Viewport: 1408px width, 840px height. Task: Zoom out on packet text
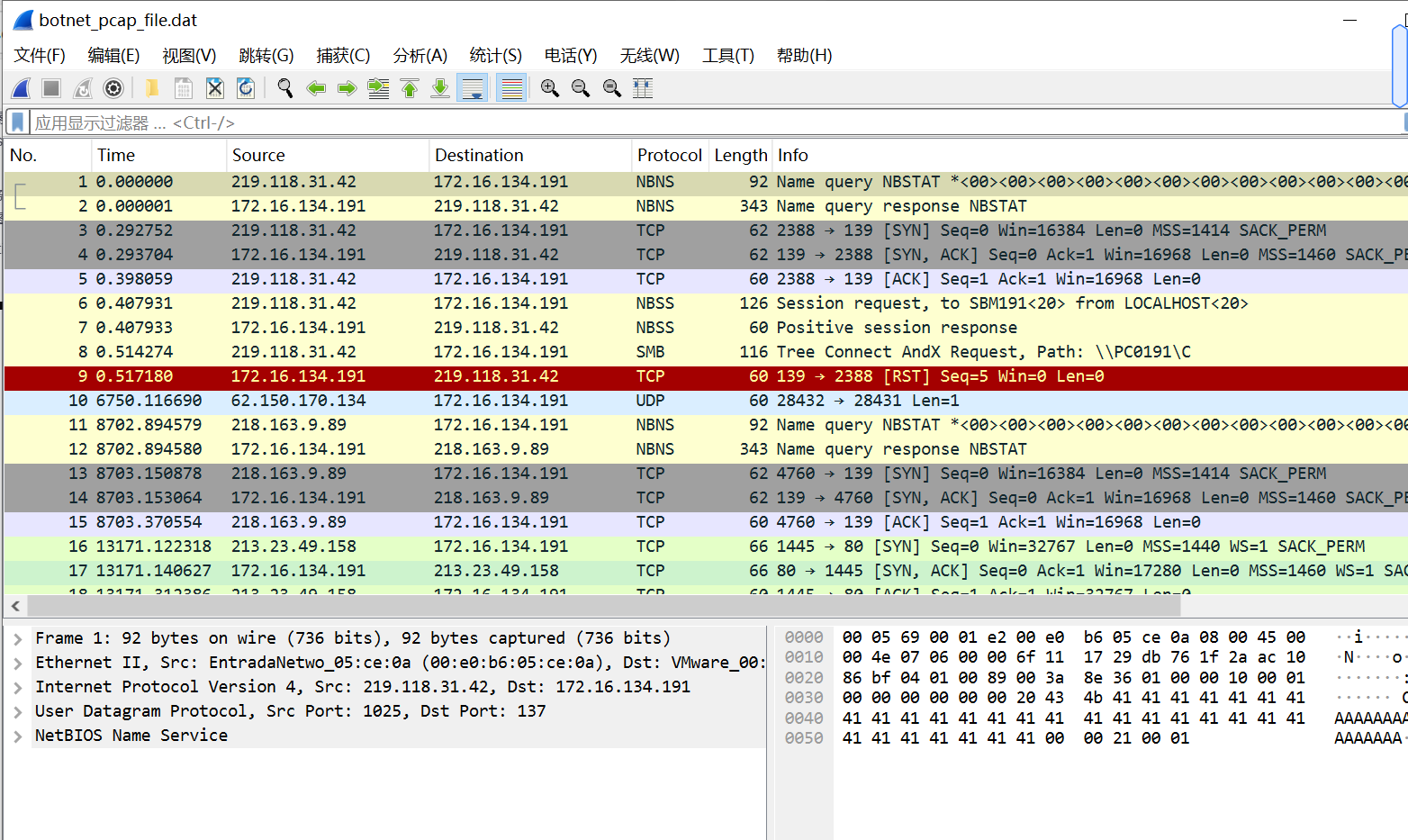point(581,88)
